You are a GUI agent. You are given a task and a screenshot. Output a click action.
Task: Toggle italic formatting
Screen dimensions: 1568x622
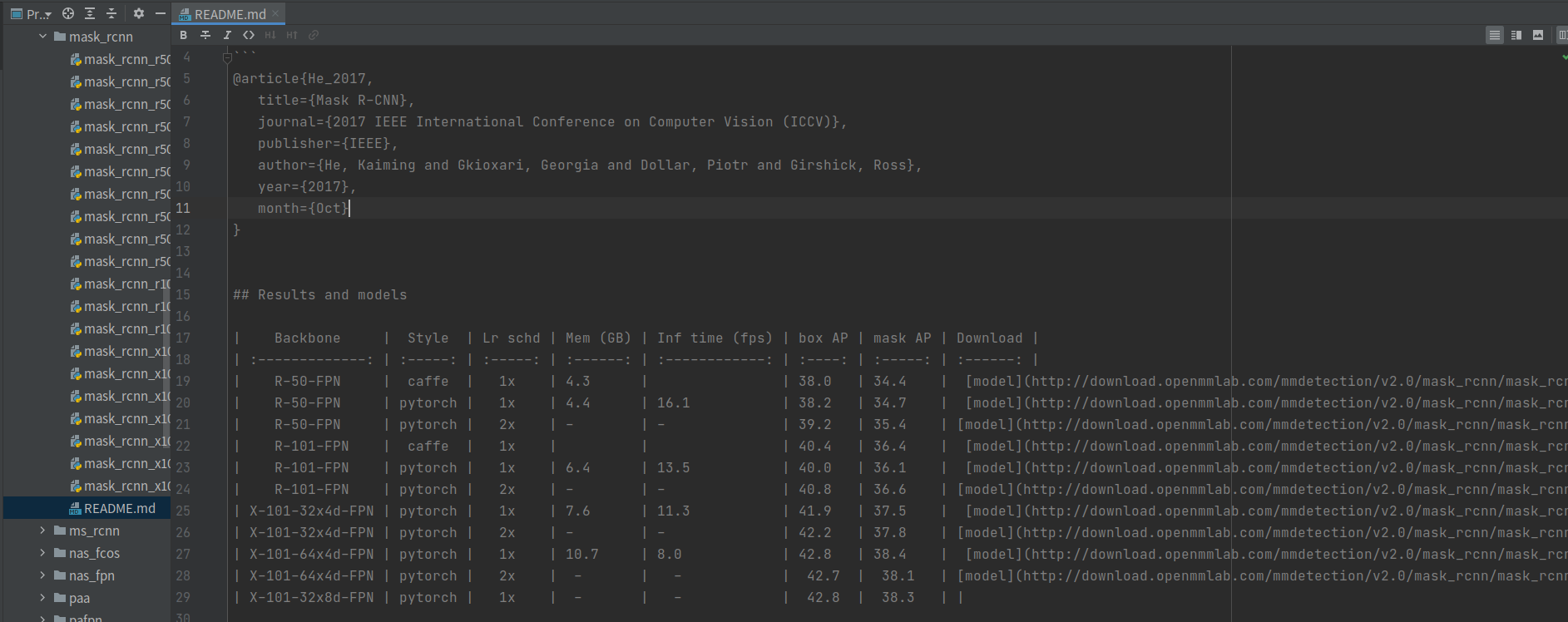tap(227, 35)
